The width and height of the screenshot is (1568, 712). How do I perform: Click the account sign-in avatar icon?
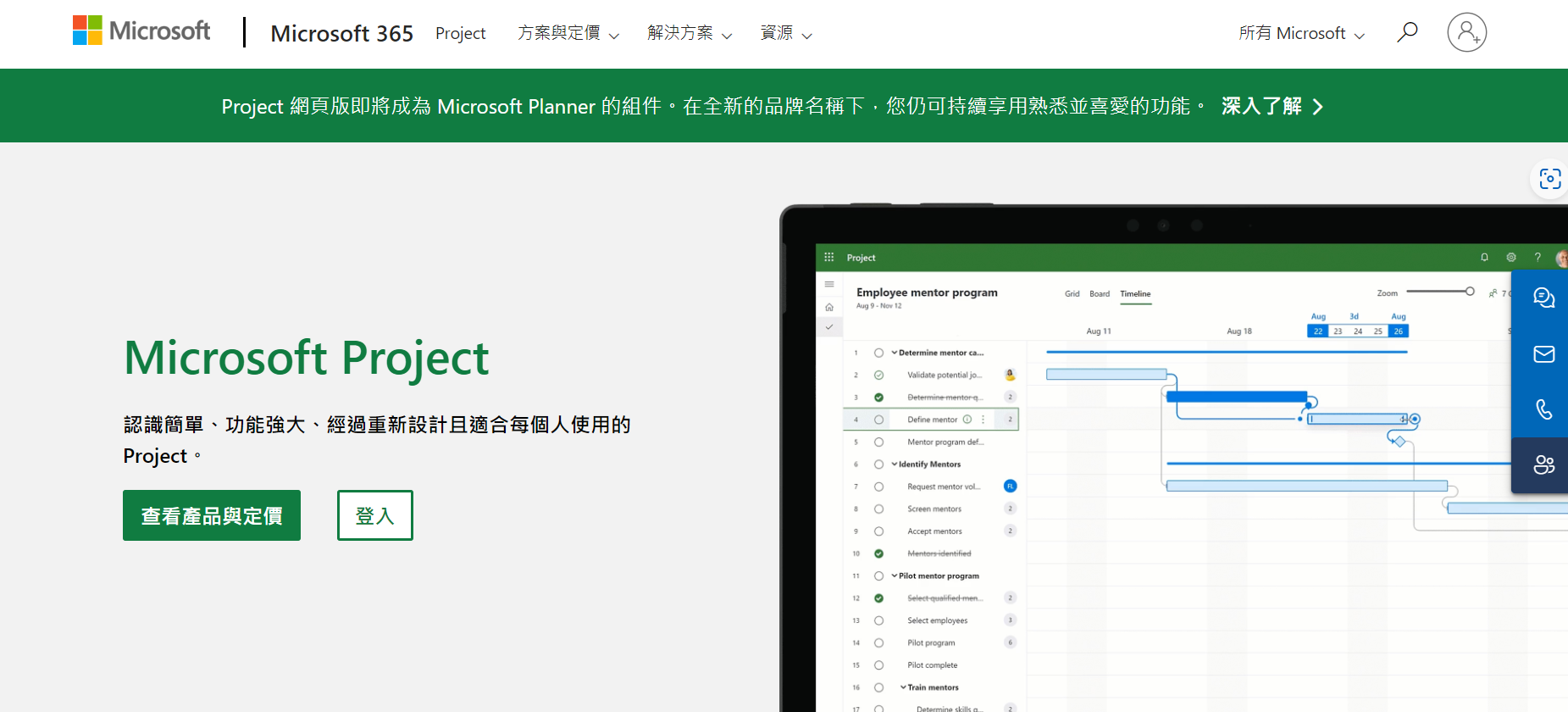point(1467,32)
